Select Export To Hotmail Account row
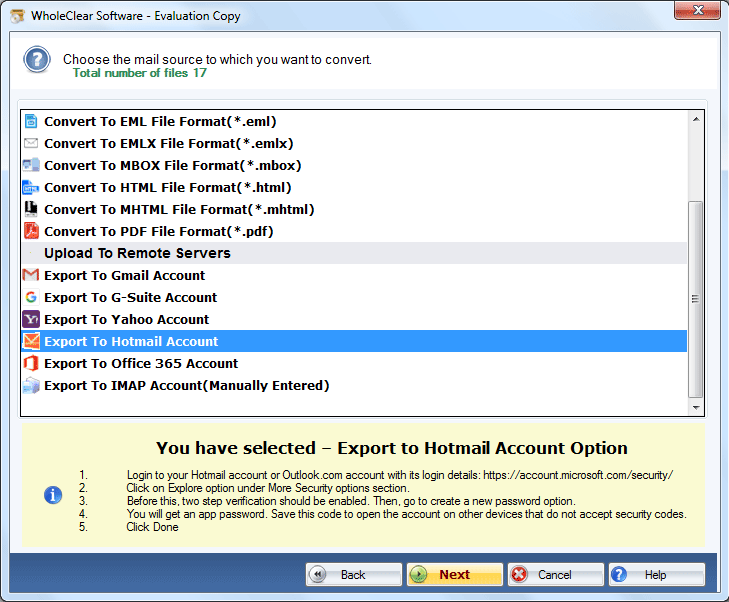Screen dimensions: 729x602 [x=354, y=341]
